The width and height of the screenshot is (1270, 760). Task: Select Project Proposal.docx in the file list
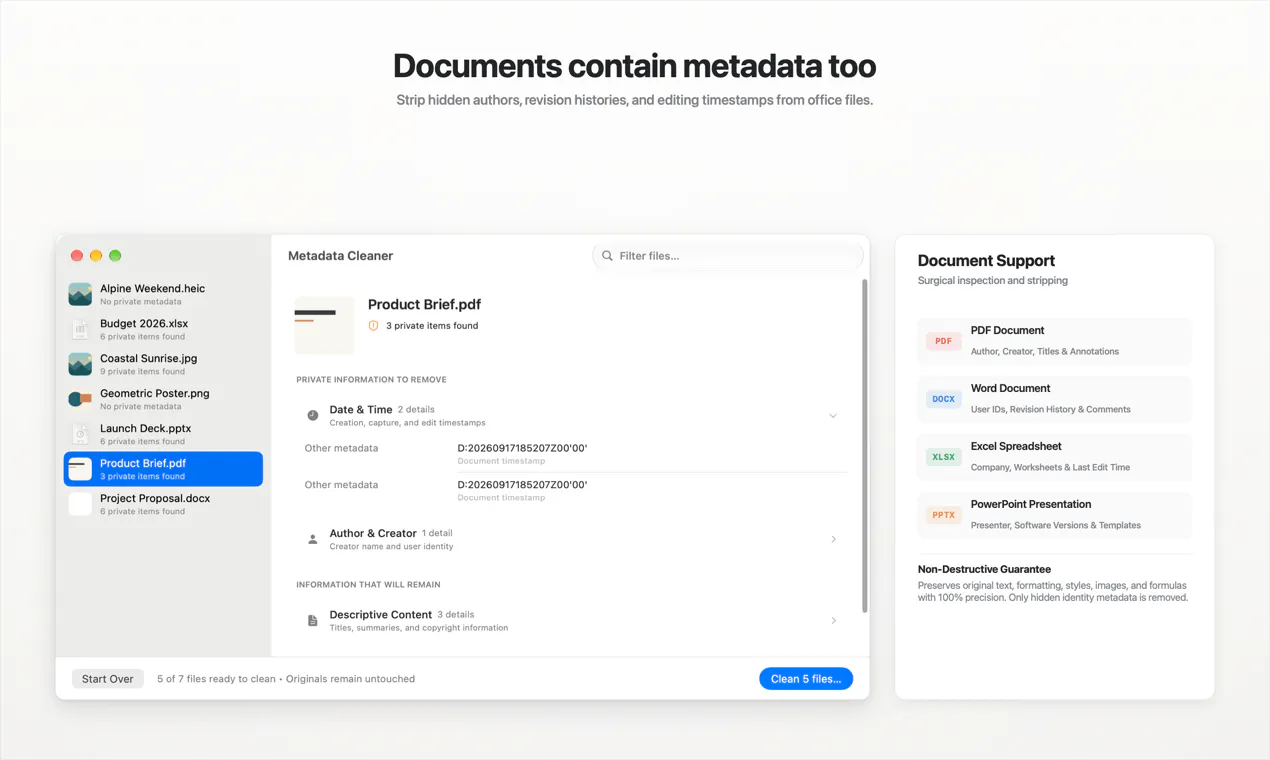[x=163, y=504]
